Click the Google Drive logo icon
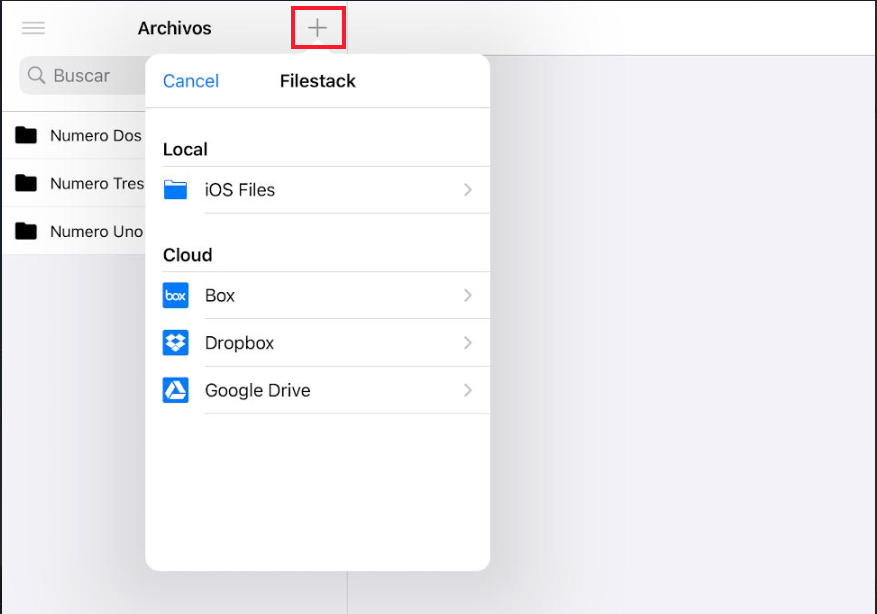The image size is (877, 614). [176, 390]
